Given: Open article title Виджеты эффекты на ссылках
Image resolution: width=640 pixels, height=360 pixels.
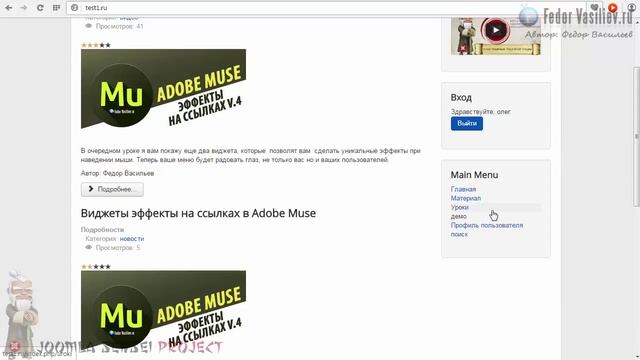Looking at the screenshot, I should click(198, 213).
